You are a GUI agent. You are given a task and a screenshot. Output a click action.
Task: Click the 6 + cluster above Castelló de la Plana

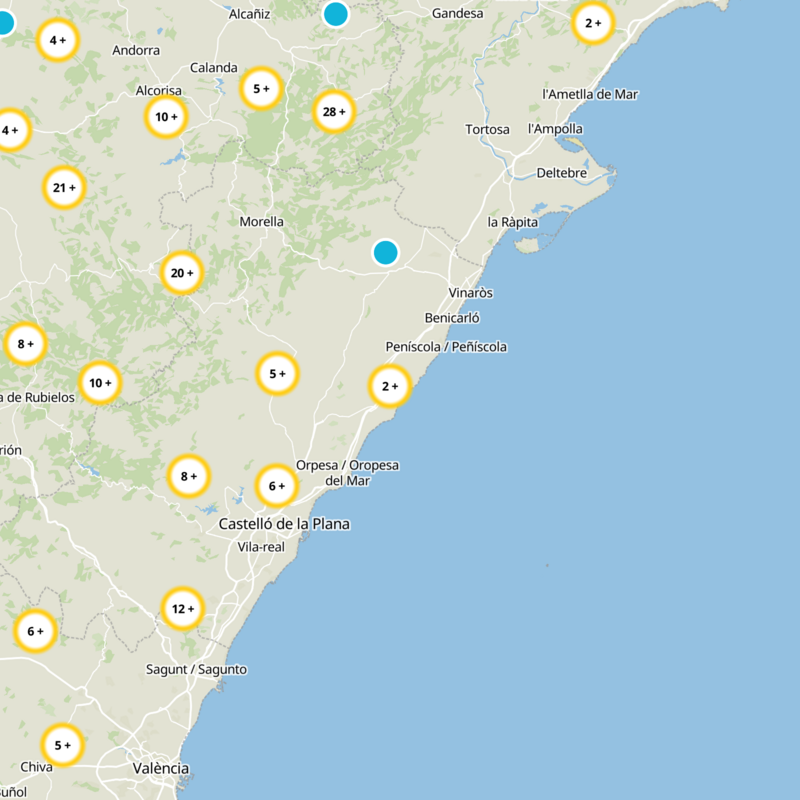tap(276, 486)
